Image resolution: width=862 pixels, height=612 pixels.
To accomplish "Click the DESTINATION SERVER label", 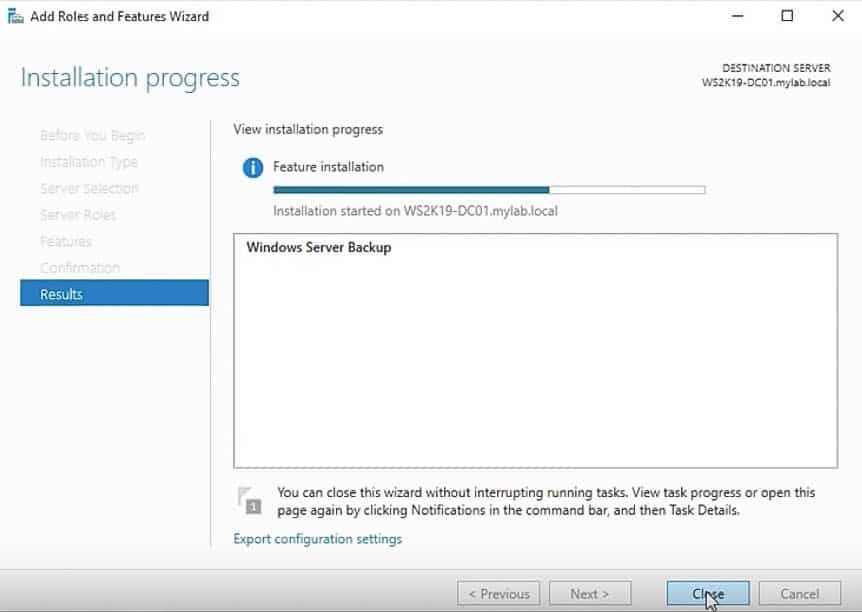I will tap(776, 68).
